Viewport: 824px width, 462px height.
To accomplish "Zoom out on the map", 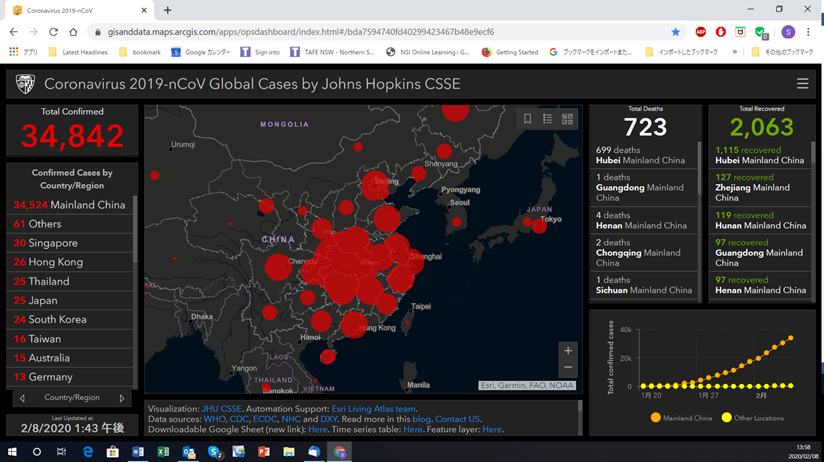I will point(568,367).
